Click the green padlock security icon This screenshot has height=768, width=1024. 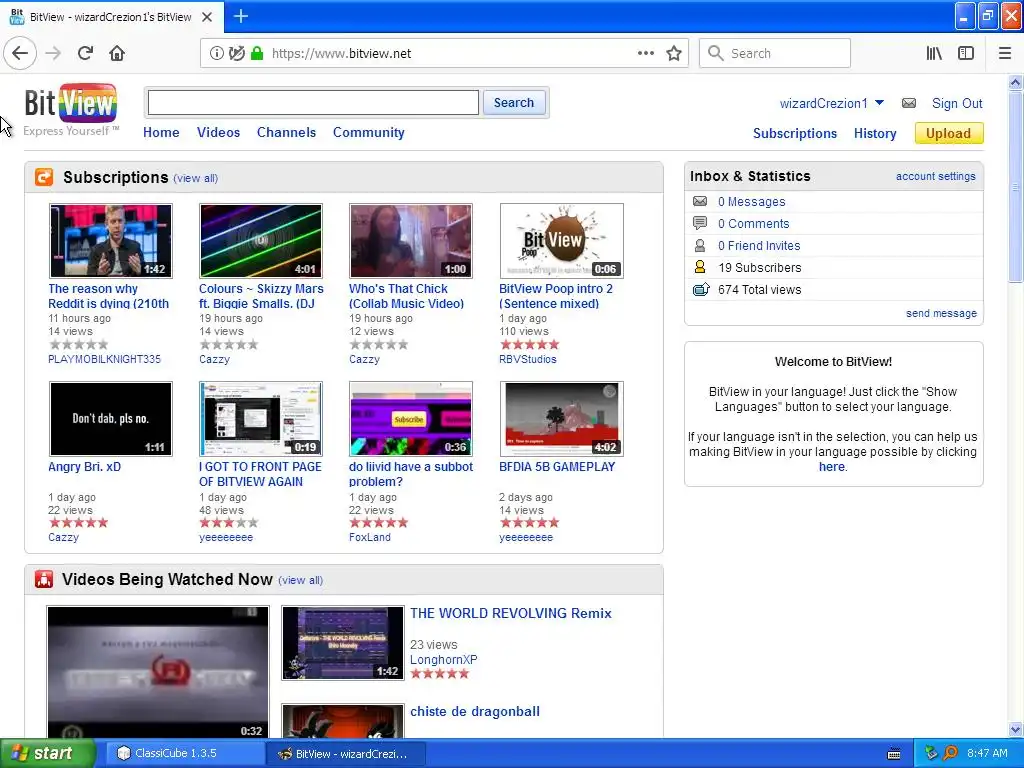point(257,54)
